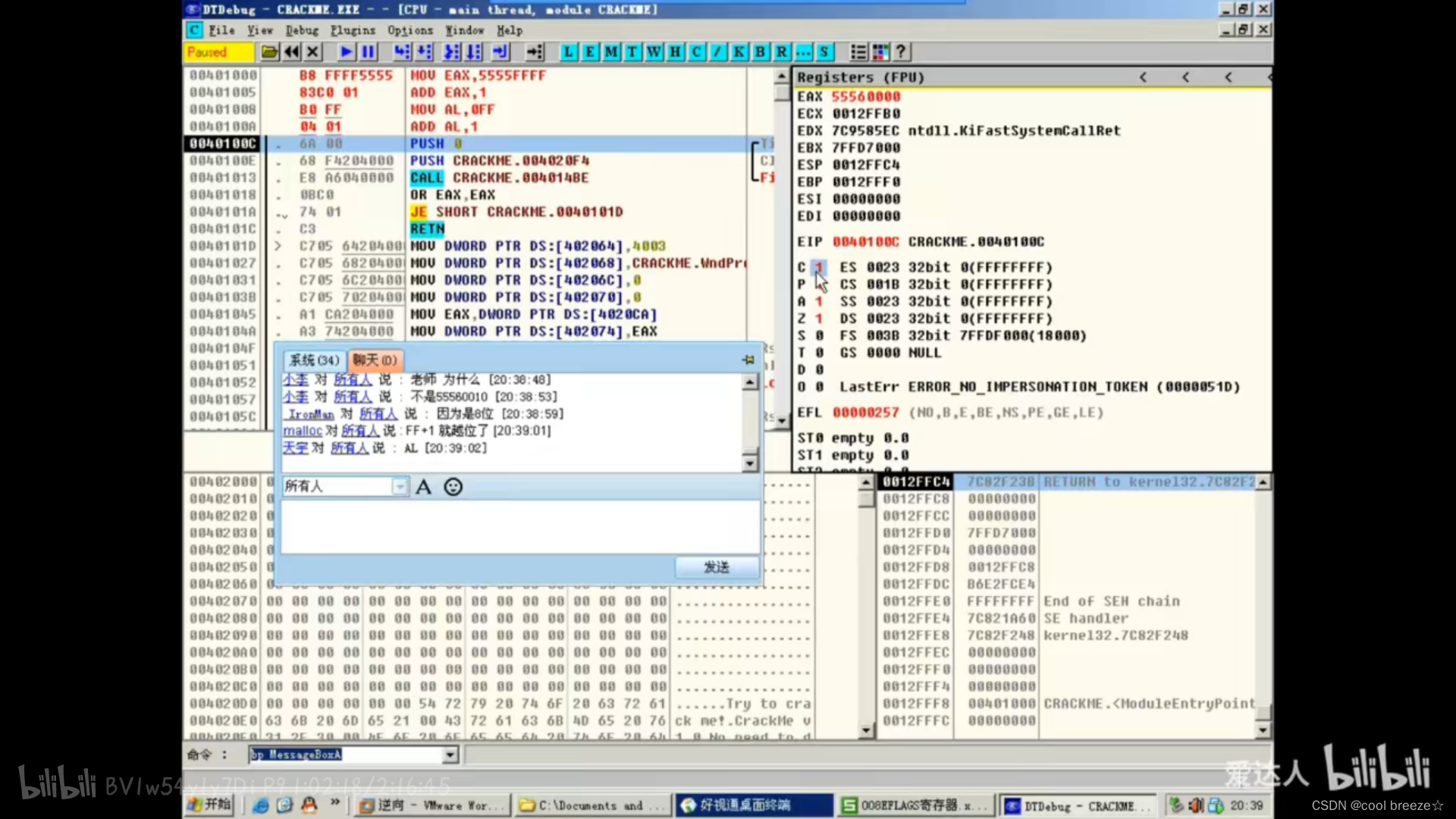Toggle the S sign flag value
This screenshot has width=1456, height=819.
pos(819,336)
